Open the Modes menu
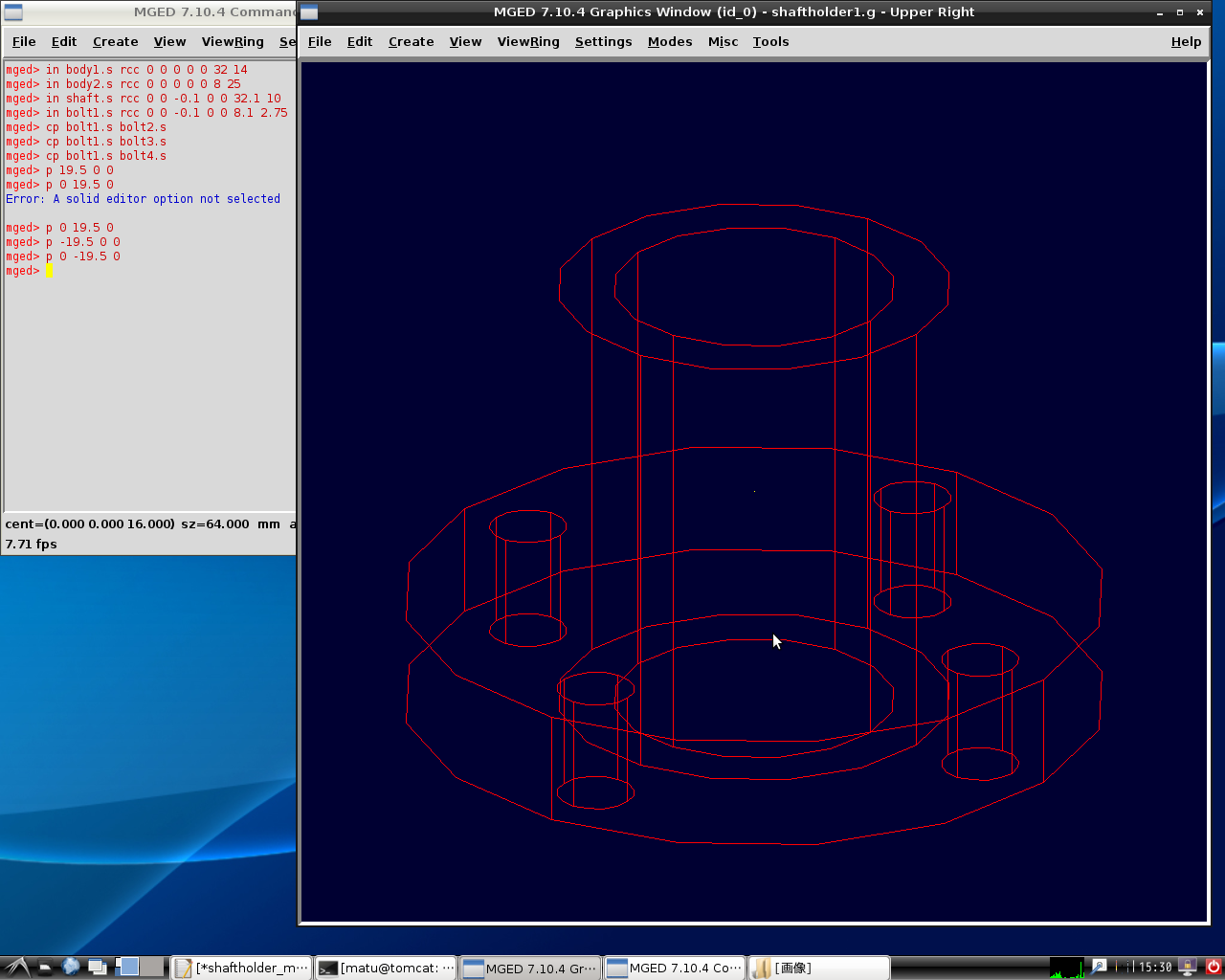 coord(670,42)
